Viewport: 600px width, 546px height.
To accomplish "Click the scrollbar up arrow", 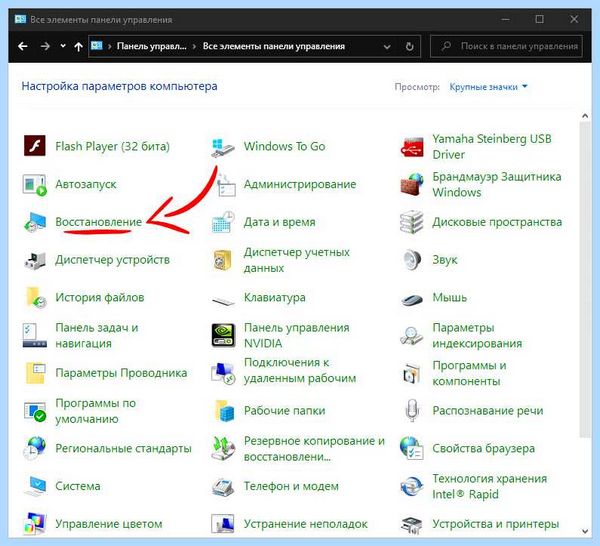I will pos(585,116).
